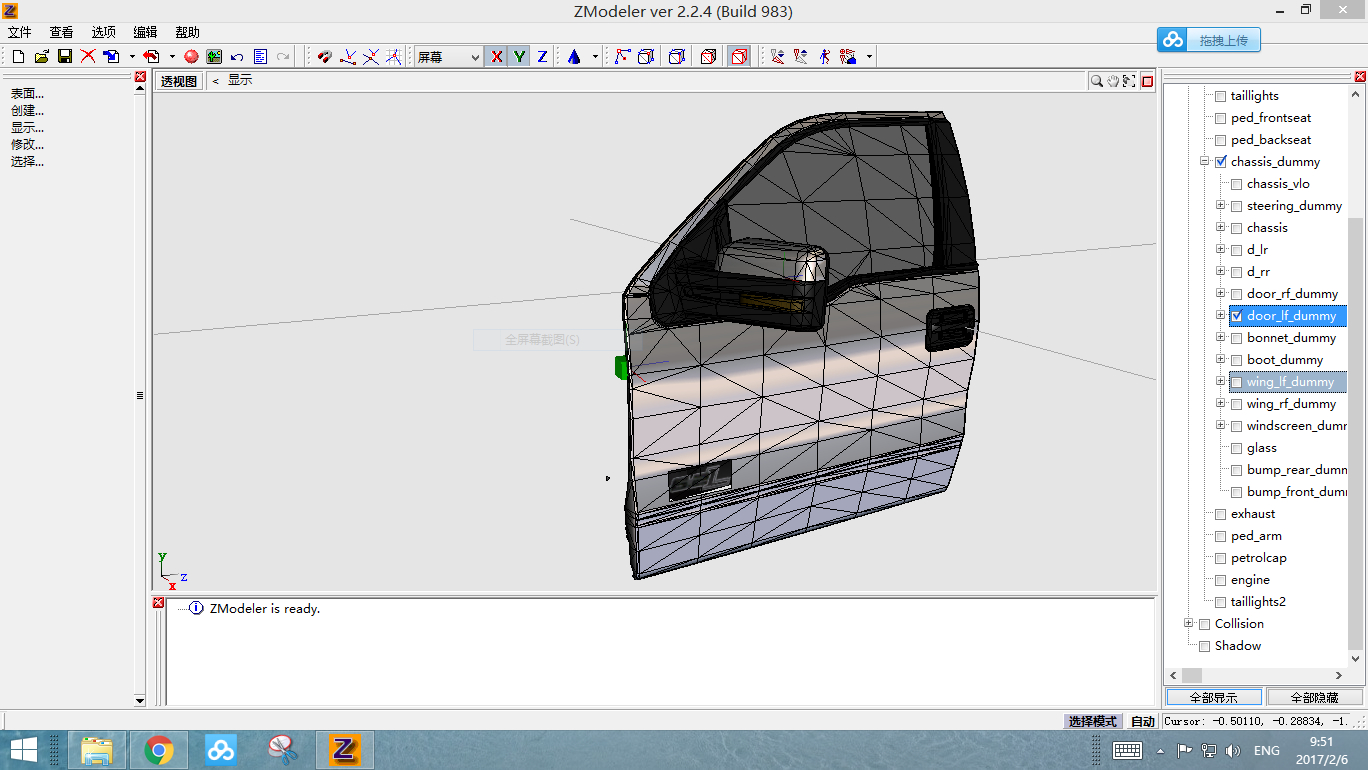Open the 编辑 menu

coord(145,32)
